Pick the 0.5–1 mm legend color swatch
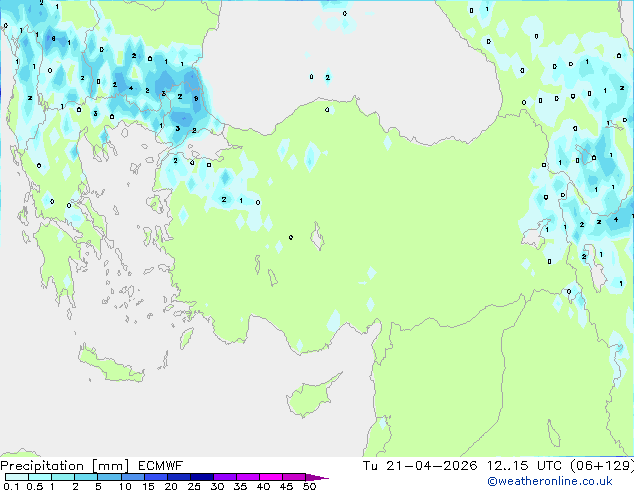This screenshot has height=490, width=634. pyautogui.click(x=40, y=477)
